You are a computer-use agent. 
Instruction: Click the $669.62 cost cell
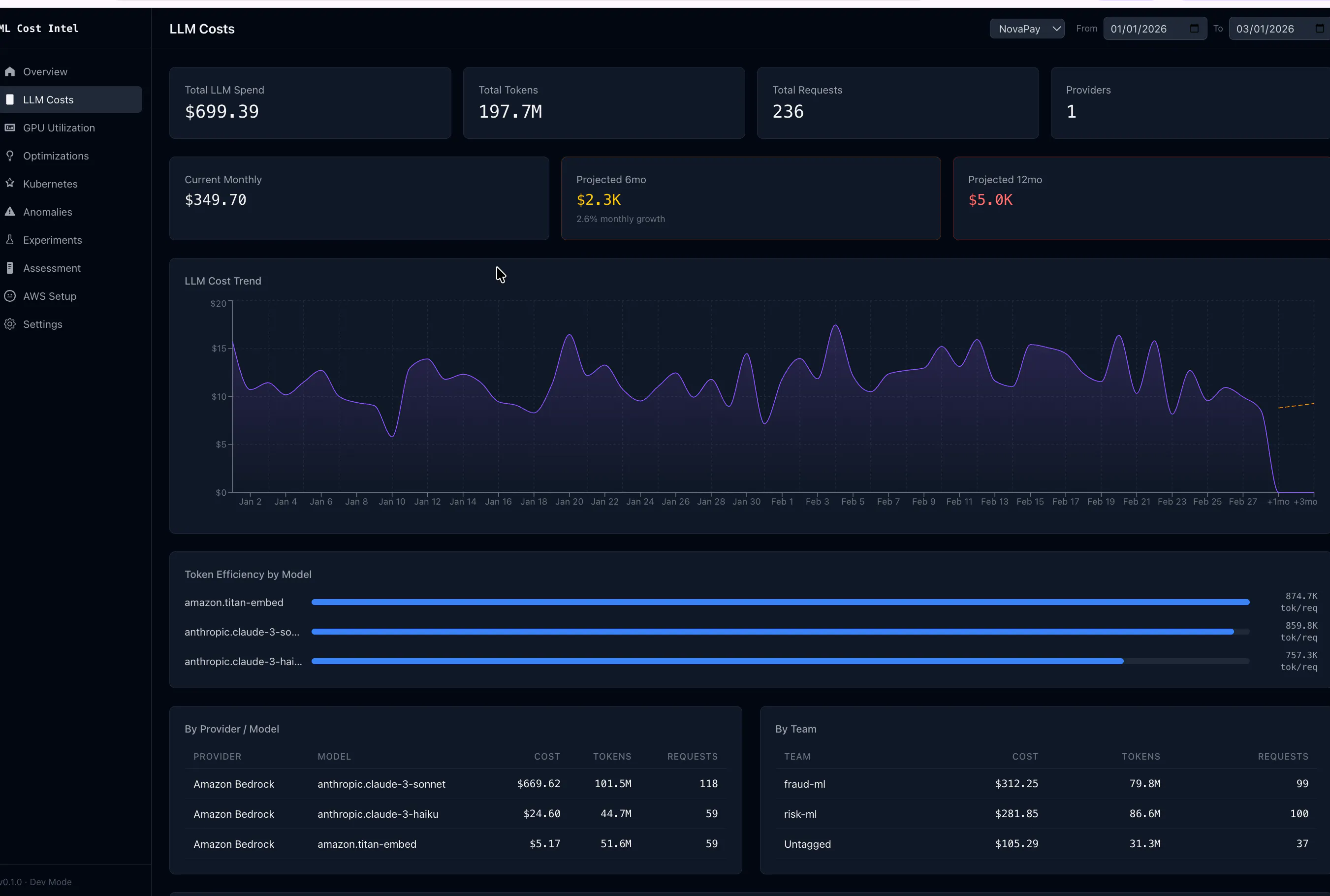coord(538,783)
